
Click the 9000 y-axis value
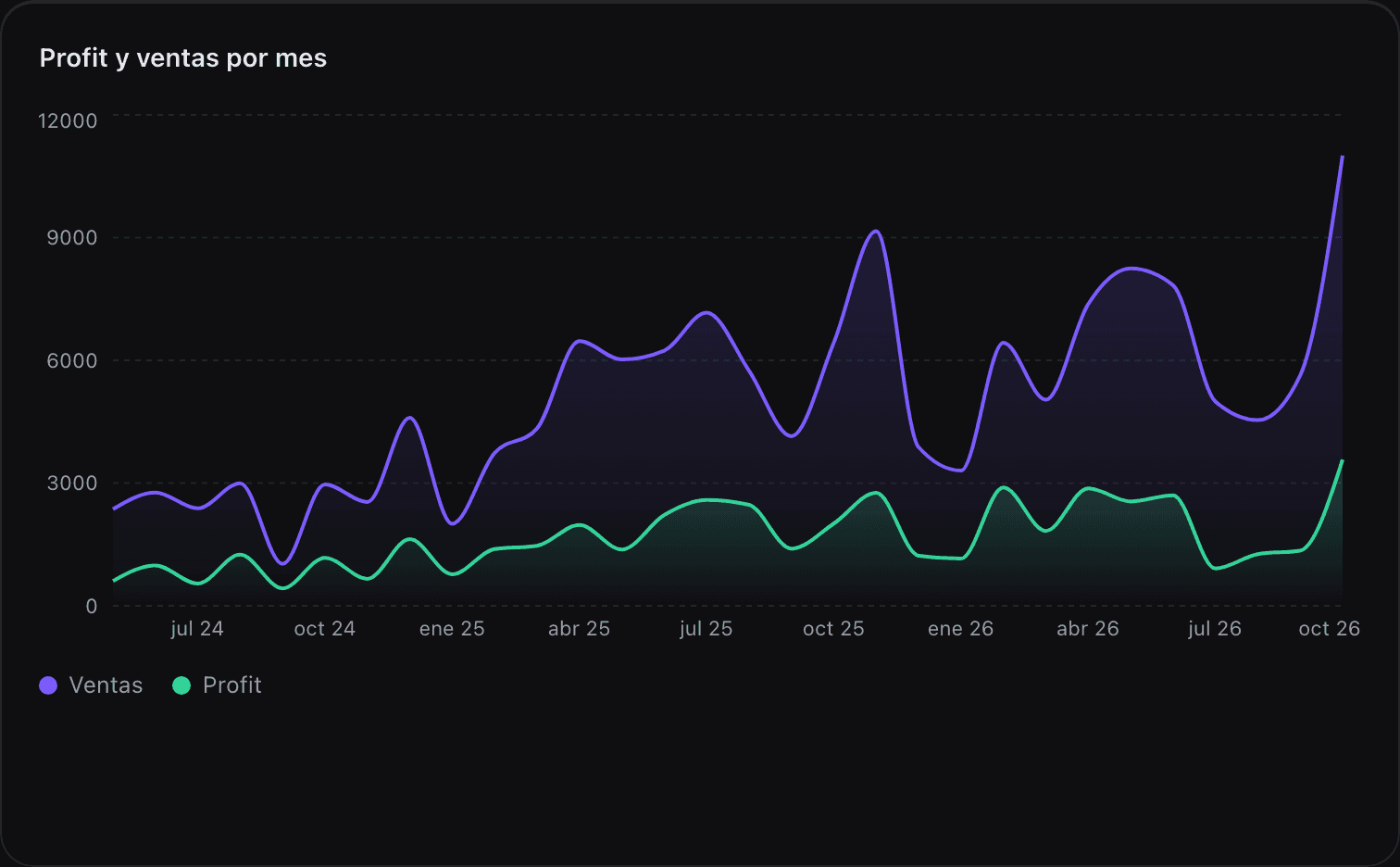[72, 238]
